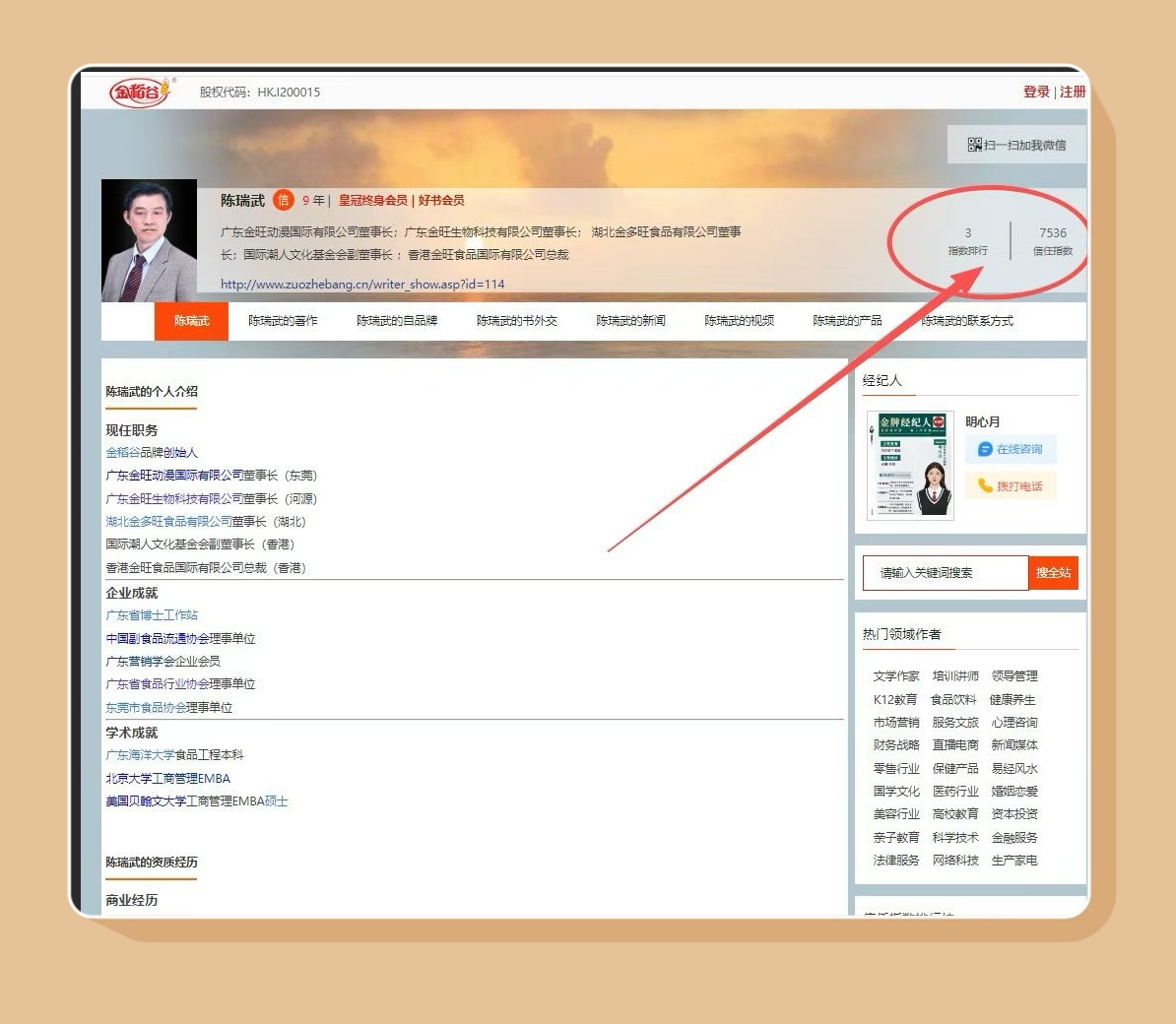
Task: Click the keyword search input field
Action: pyautogui.click(x=946, y=573)
